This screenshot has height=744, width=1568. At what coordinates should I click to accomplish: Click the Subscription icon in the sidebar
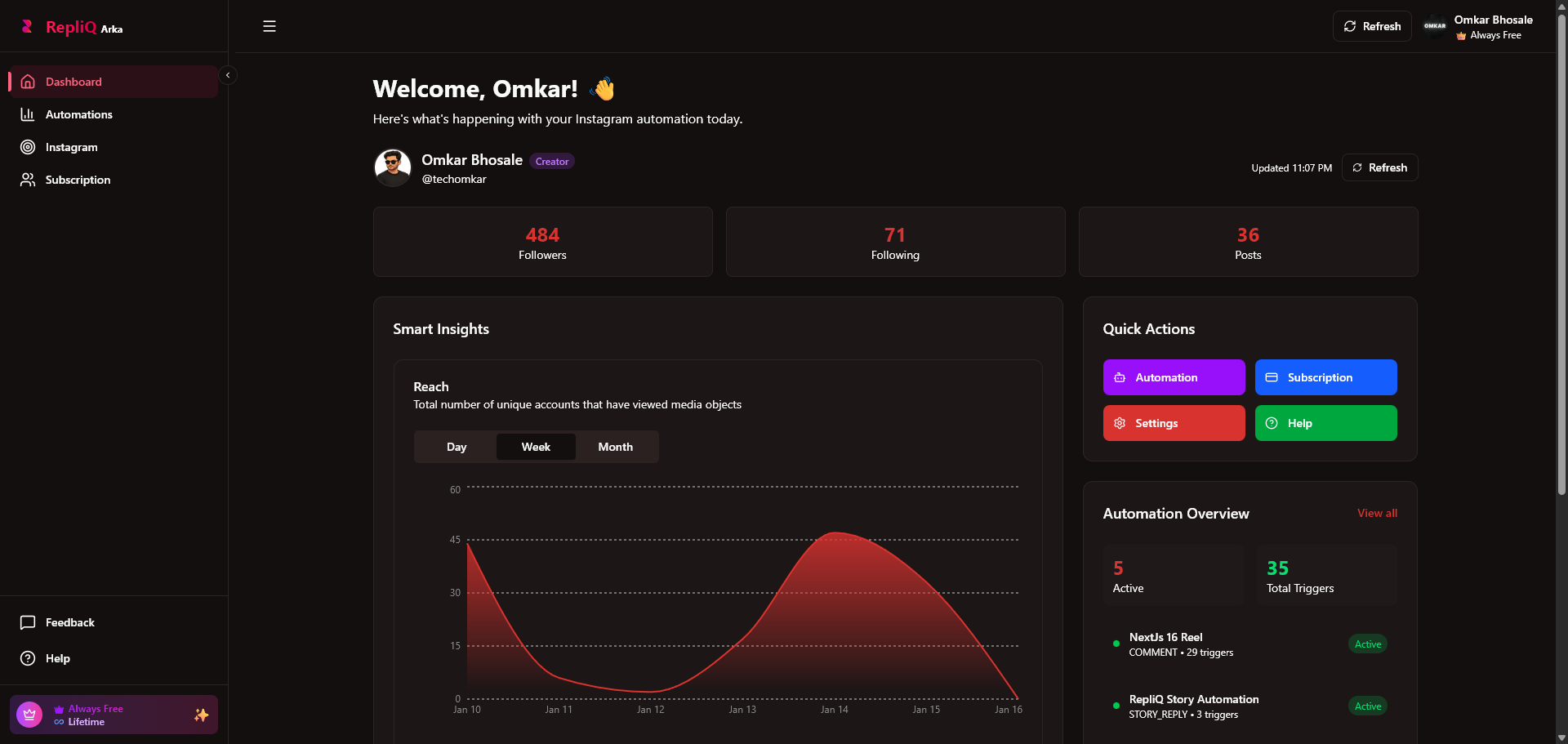pos(28,180)
